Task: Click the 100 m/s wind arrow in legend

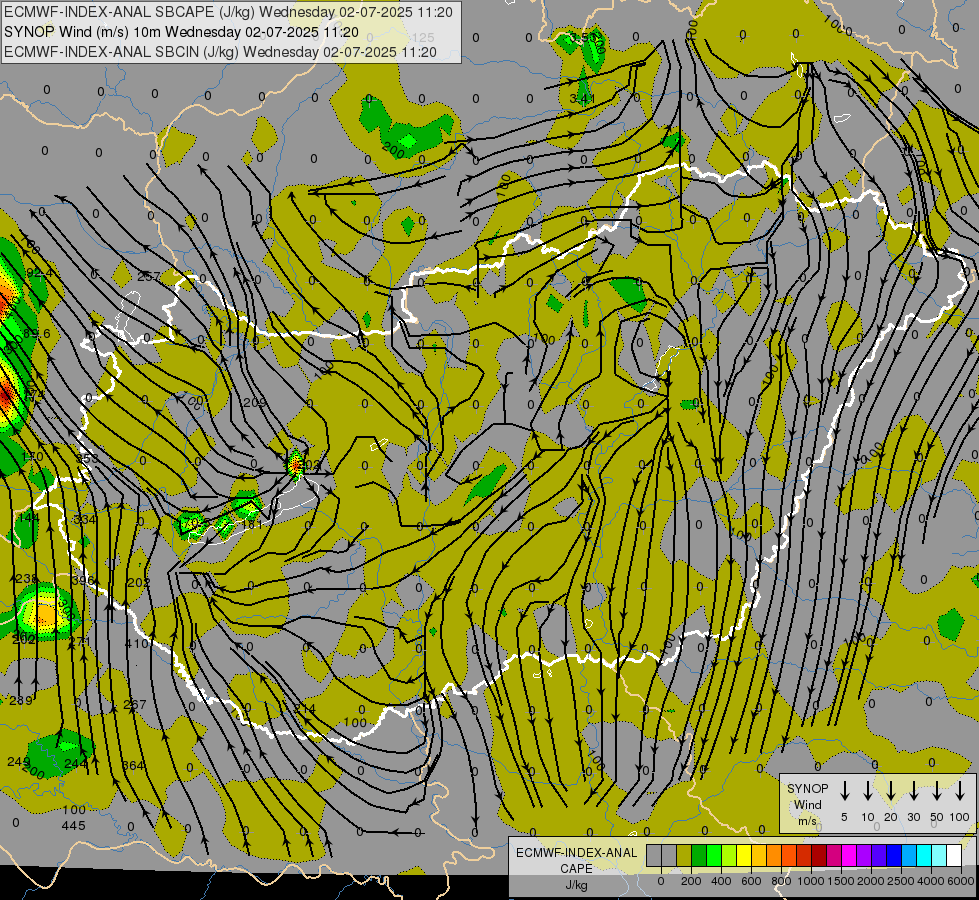Action: (x=960, y=791)
